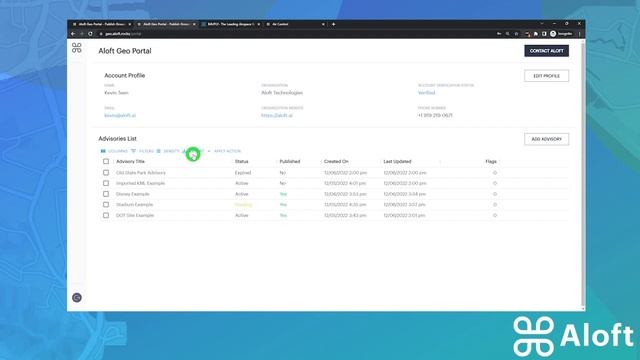Open the Apply Action dropdown
Screen dimensions: 640x360
coord(224,151)
